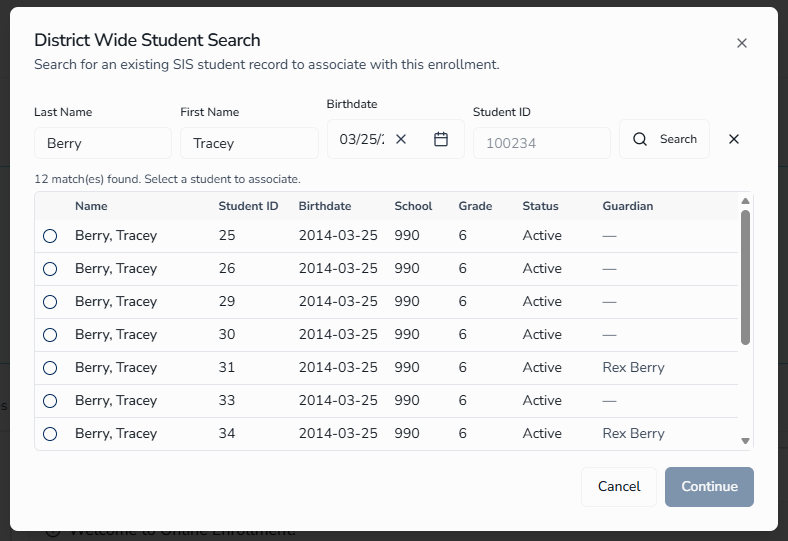Focus the Student ID input field
The image size is (788, 541).
pos(542,143)
